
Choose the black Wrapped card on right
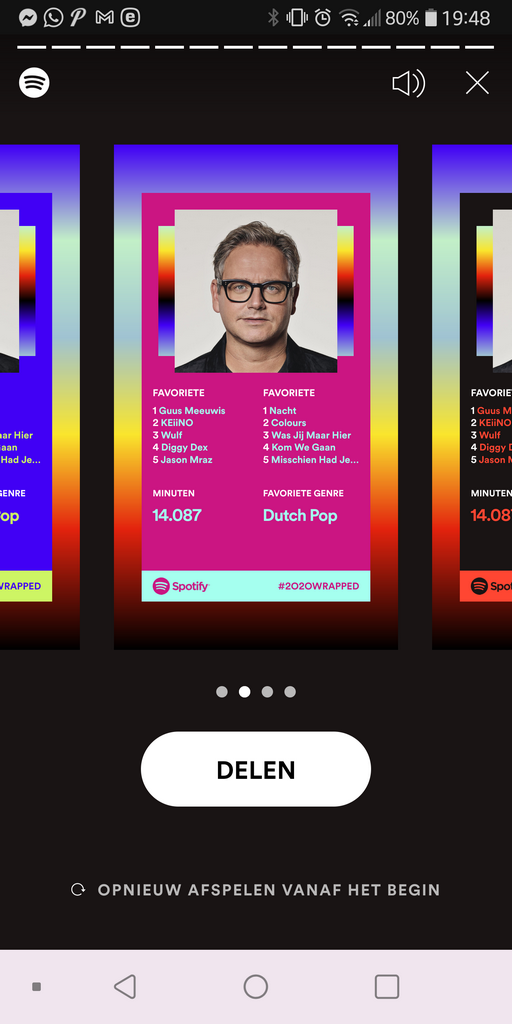click(x=472, y=397)
